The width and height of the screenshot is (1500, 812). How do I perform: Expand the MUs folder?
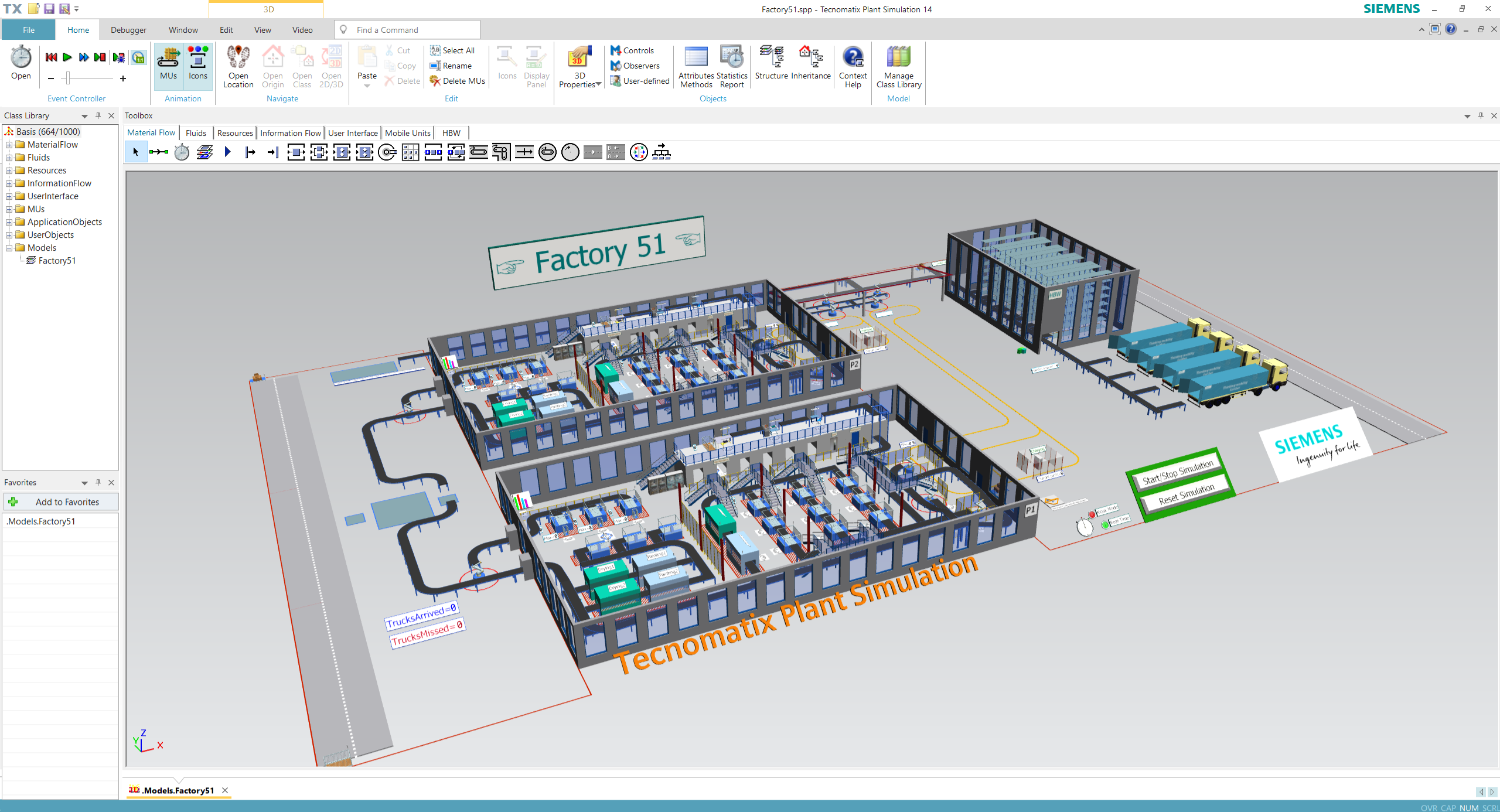tap(9, 209)
